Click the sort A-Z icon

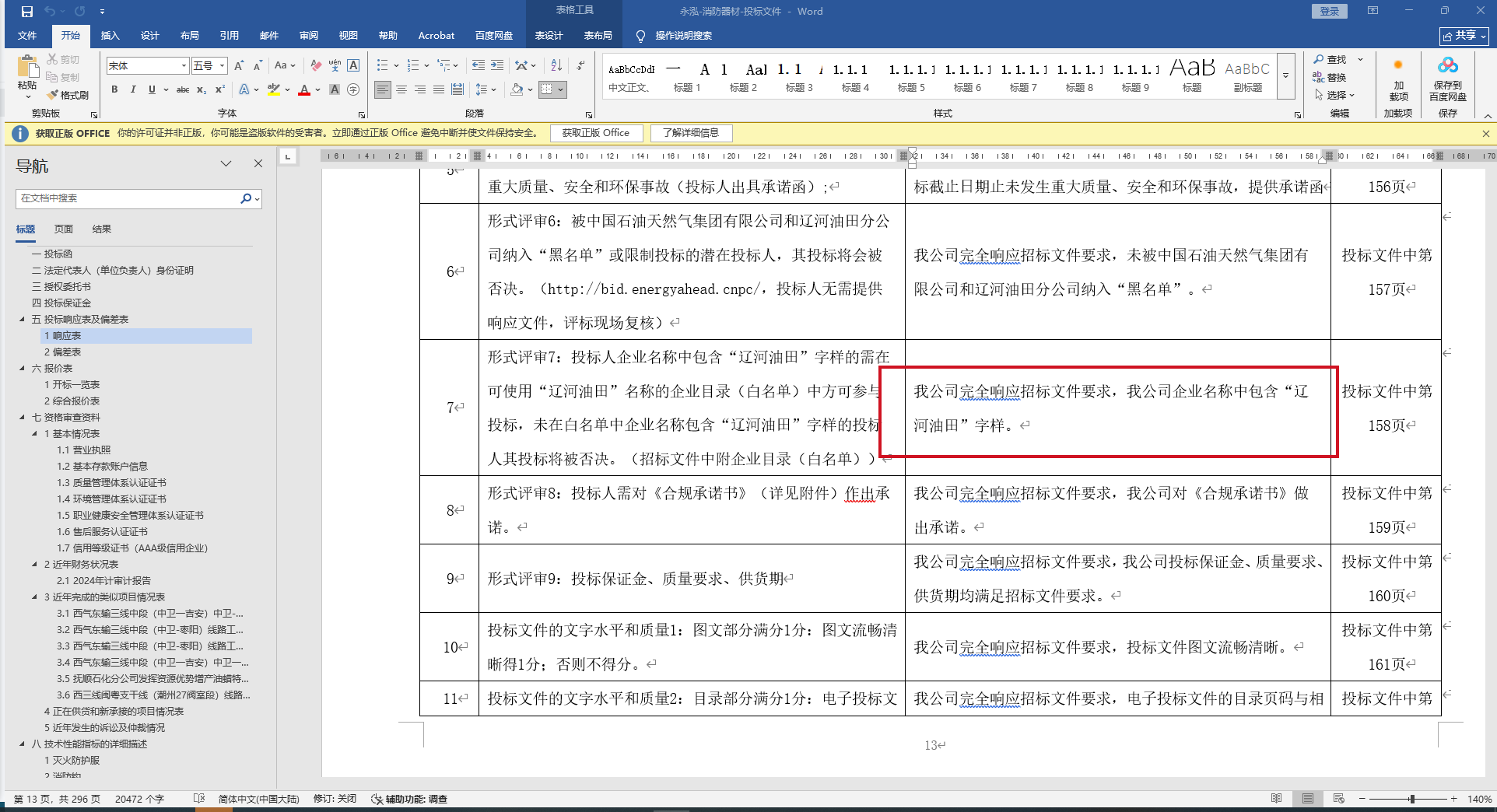(x=556, y=65)
